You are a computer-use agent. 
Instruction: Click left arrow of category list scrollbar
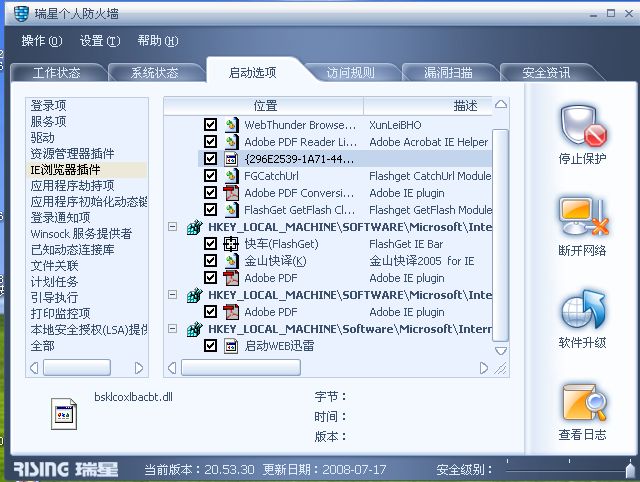(34, 368)
